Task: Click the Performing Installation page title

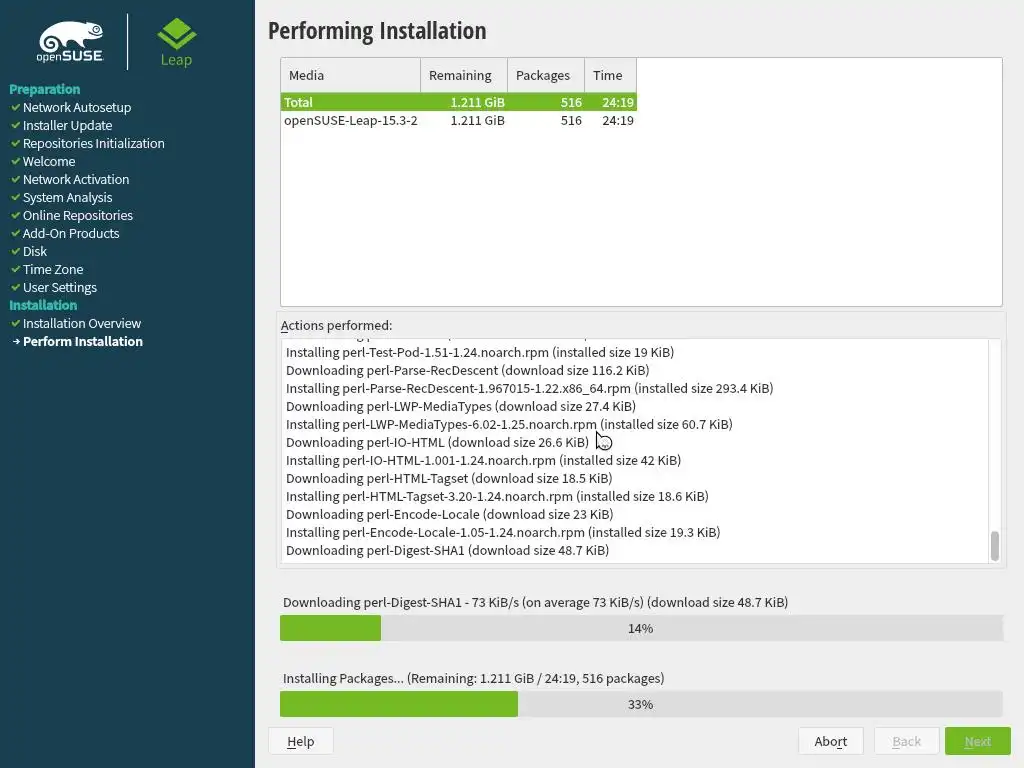Action: [377, 31]
